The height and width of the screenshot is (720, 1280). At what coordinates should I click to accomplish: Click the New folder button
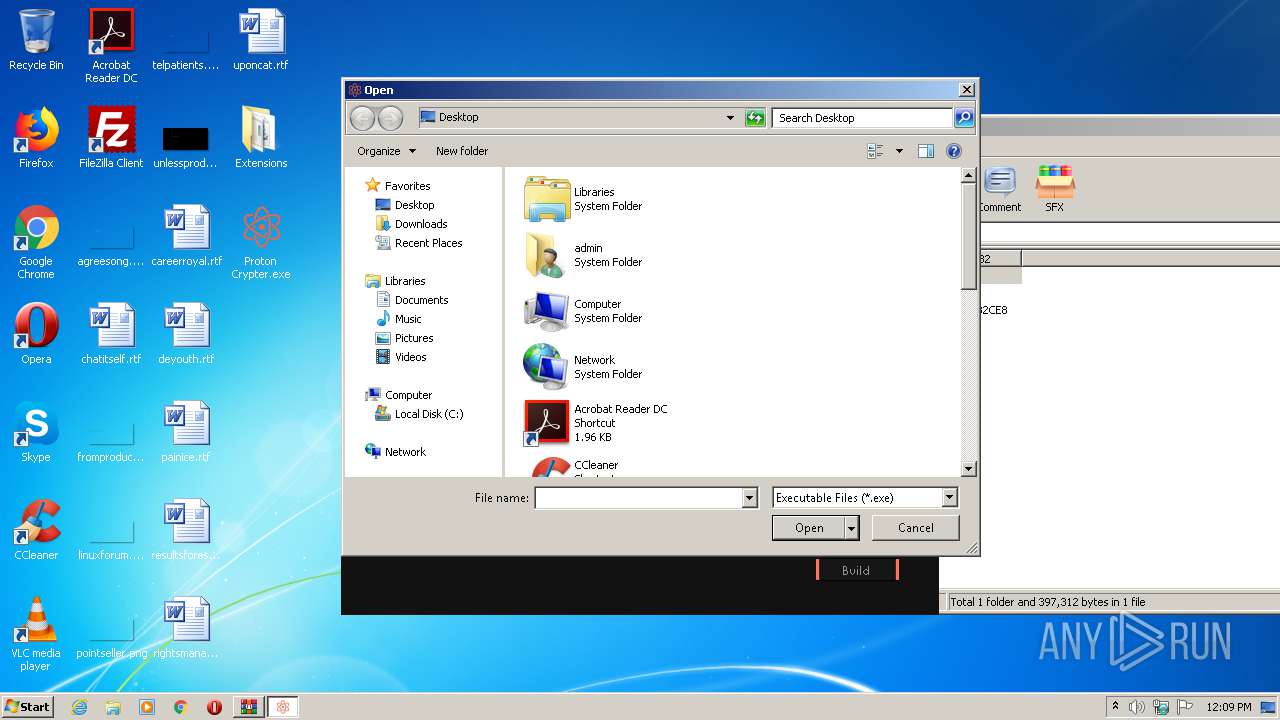pos(462,151)
